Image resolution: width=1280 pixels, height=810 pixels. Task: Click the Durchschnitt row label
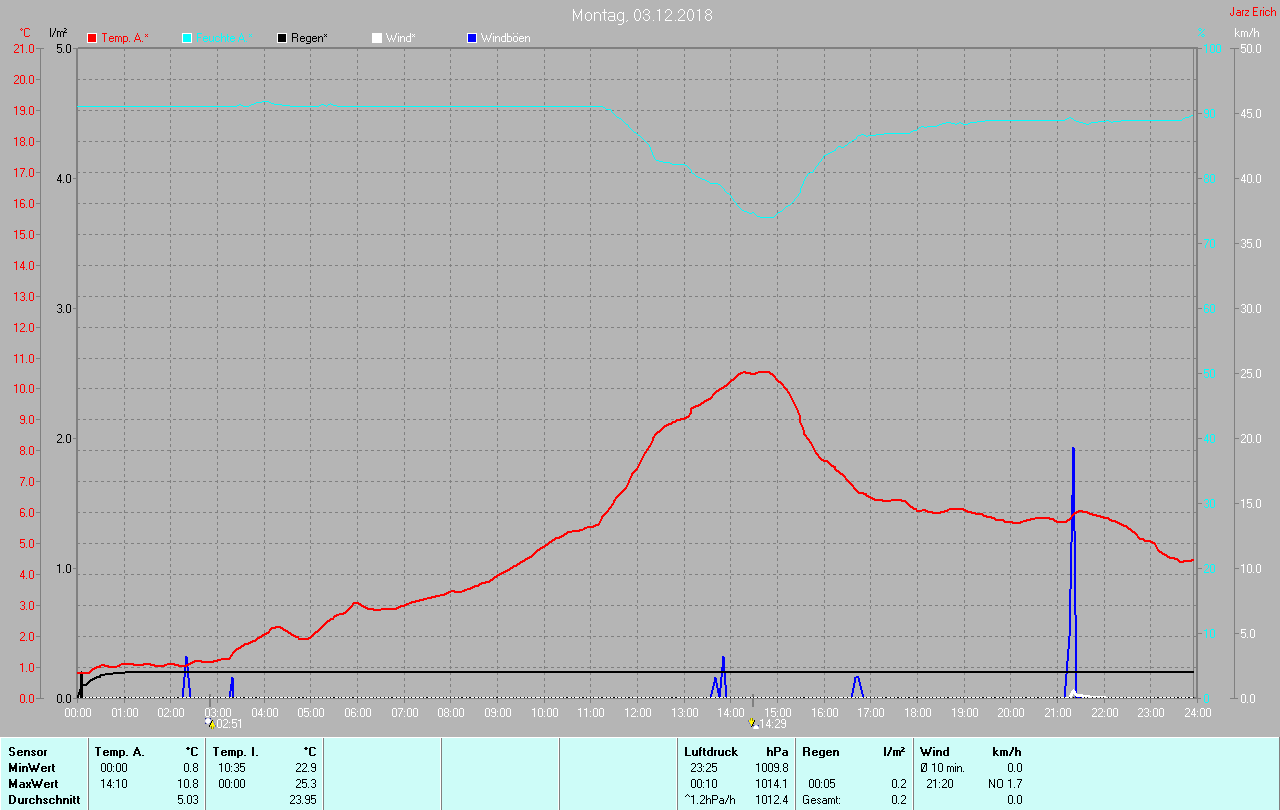coord(43,799)
